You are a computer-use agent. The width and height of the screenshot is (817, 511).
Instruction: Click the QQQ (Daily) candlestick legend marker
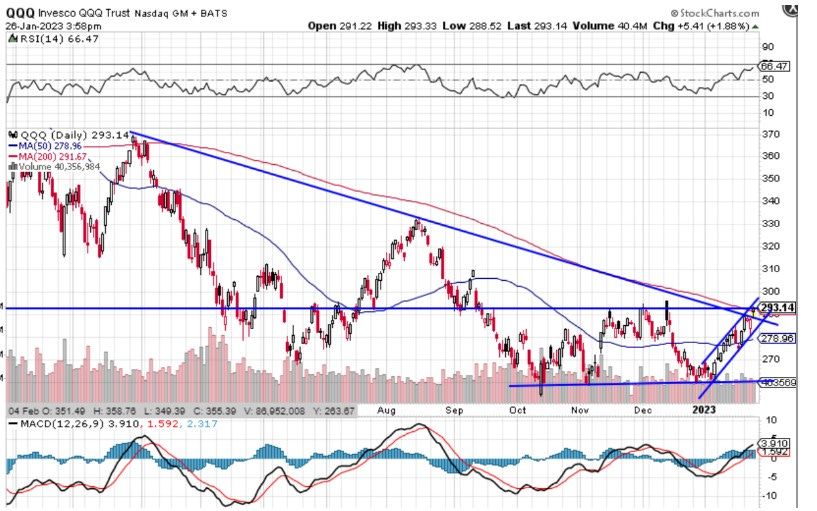tap(12, 133)
